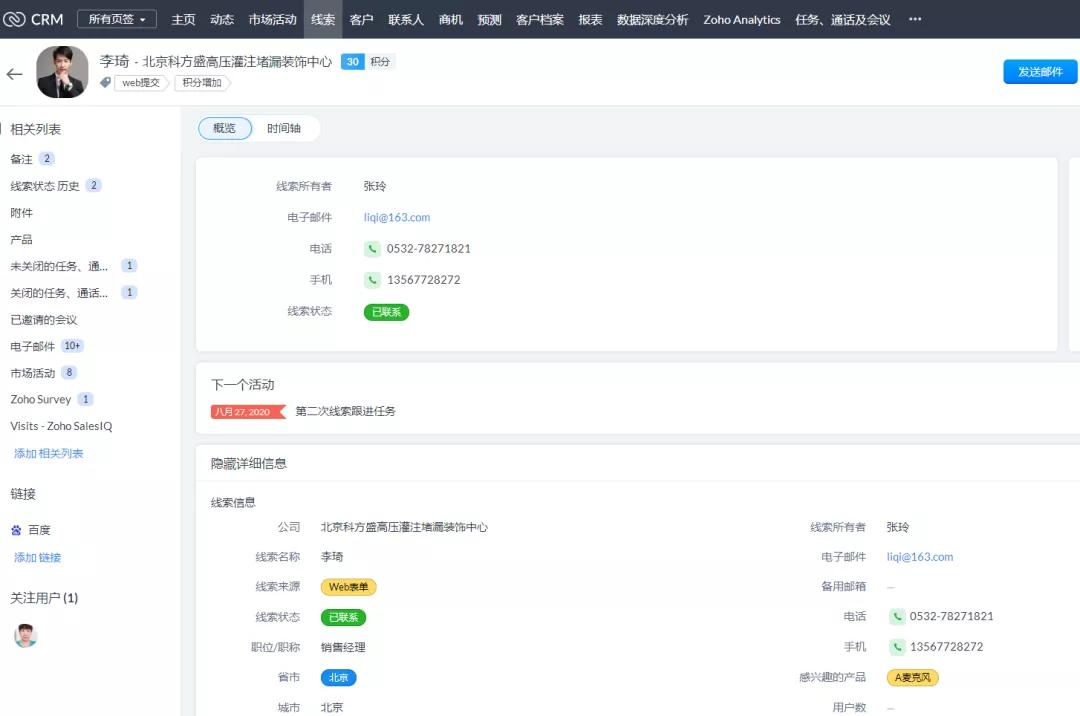The image size is (1080, 716).
Task: Click the call icon beside 电话 in 隐藏详细信息
Action: click(x=898, y=616)
